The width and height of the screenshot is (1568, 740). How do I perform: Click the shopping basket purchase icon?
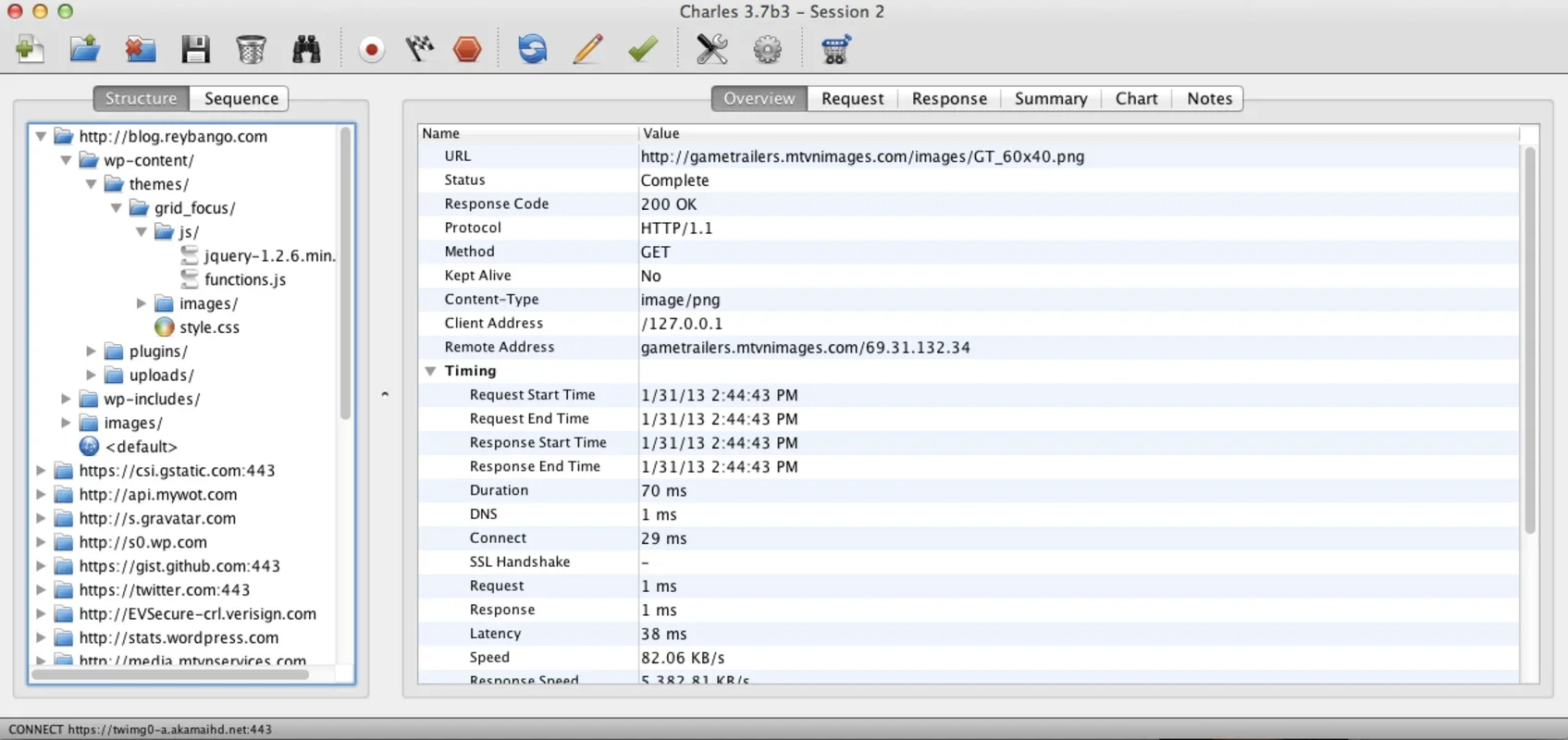click(x=835, y=49)
